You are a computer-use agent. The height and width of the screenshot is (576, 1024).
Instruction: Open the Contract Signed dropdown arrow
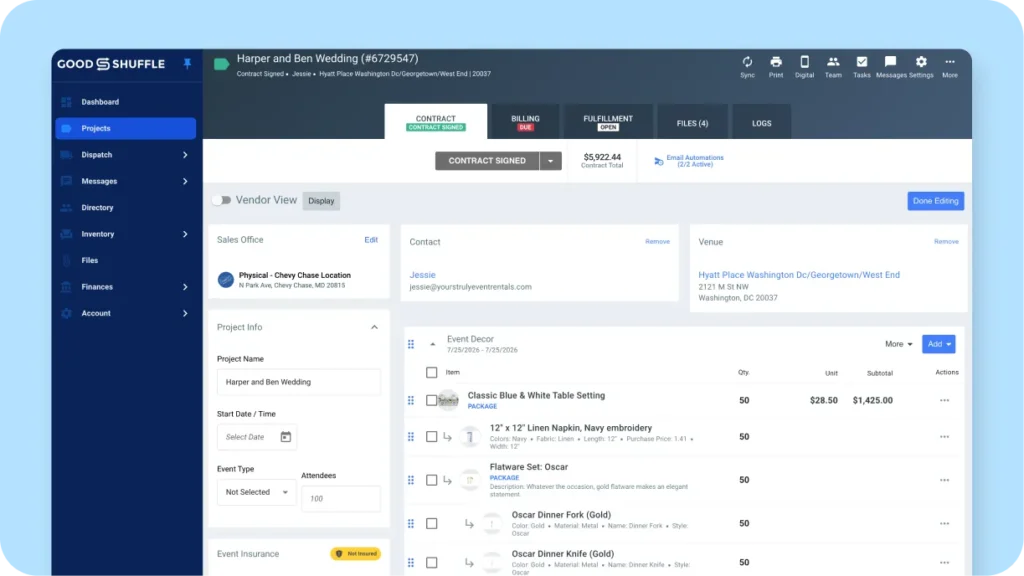coord(551,161)
